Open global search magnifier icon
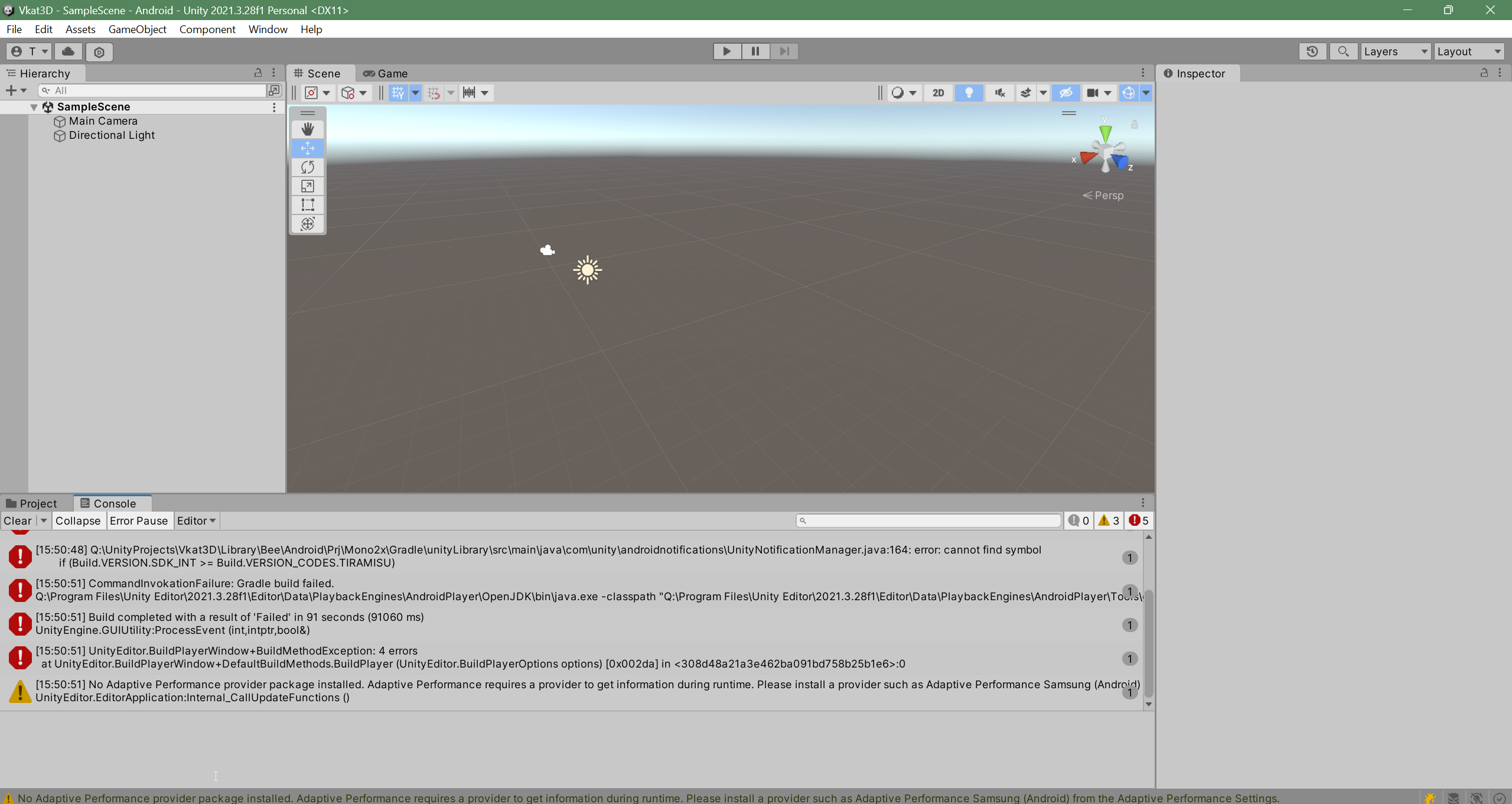Image resolution: width=1512 pixels, height=804 pixels. [1343, 51]
